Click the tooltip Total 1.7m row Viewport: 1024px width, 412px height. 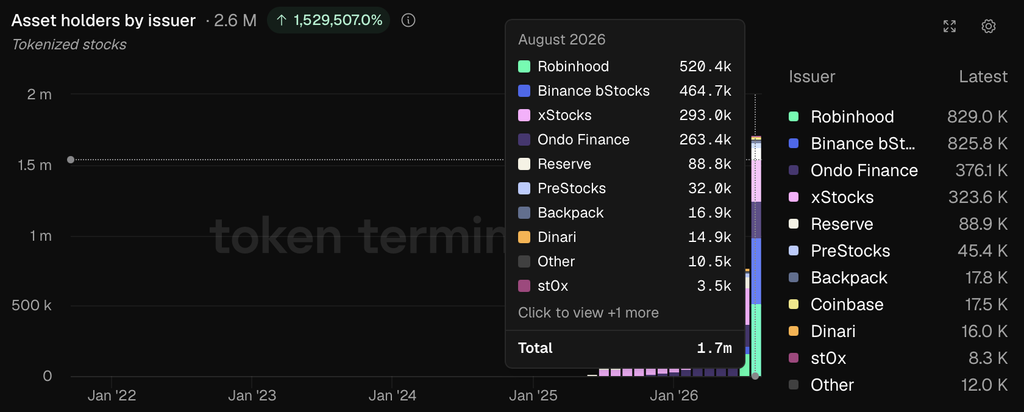(624, 348)
